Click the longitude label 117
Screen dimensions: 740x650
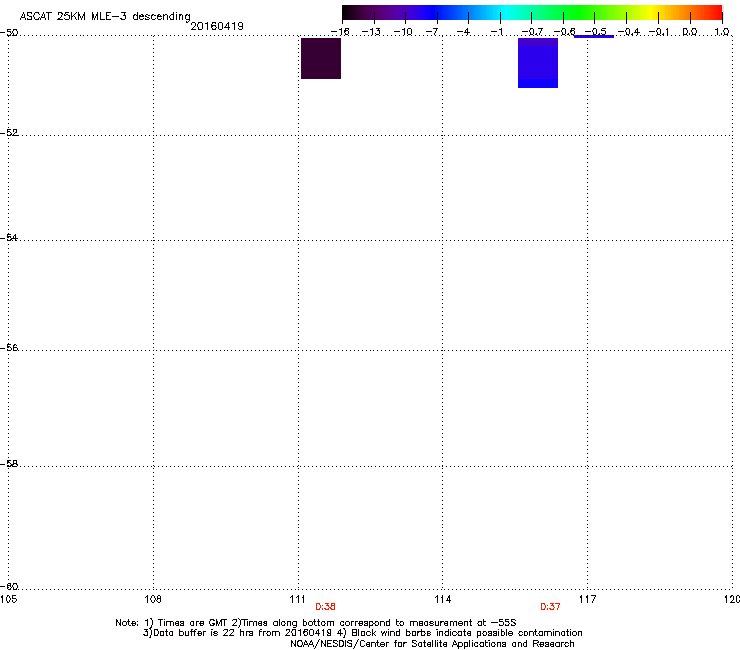click(587, 599)
